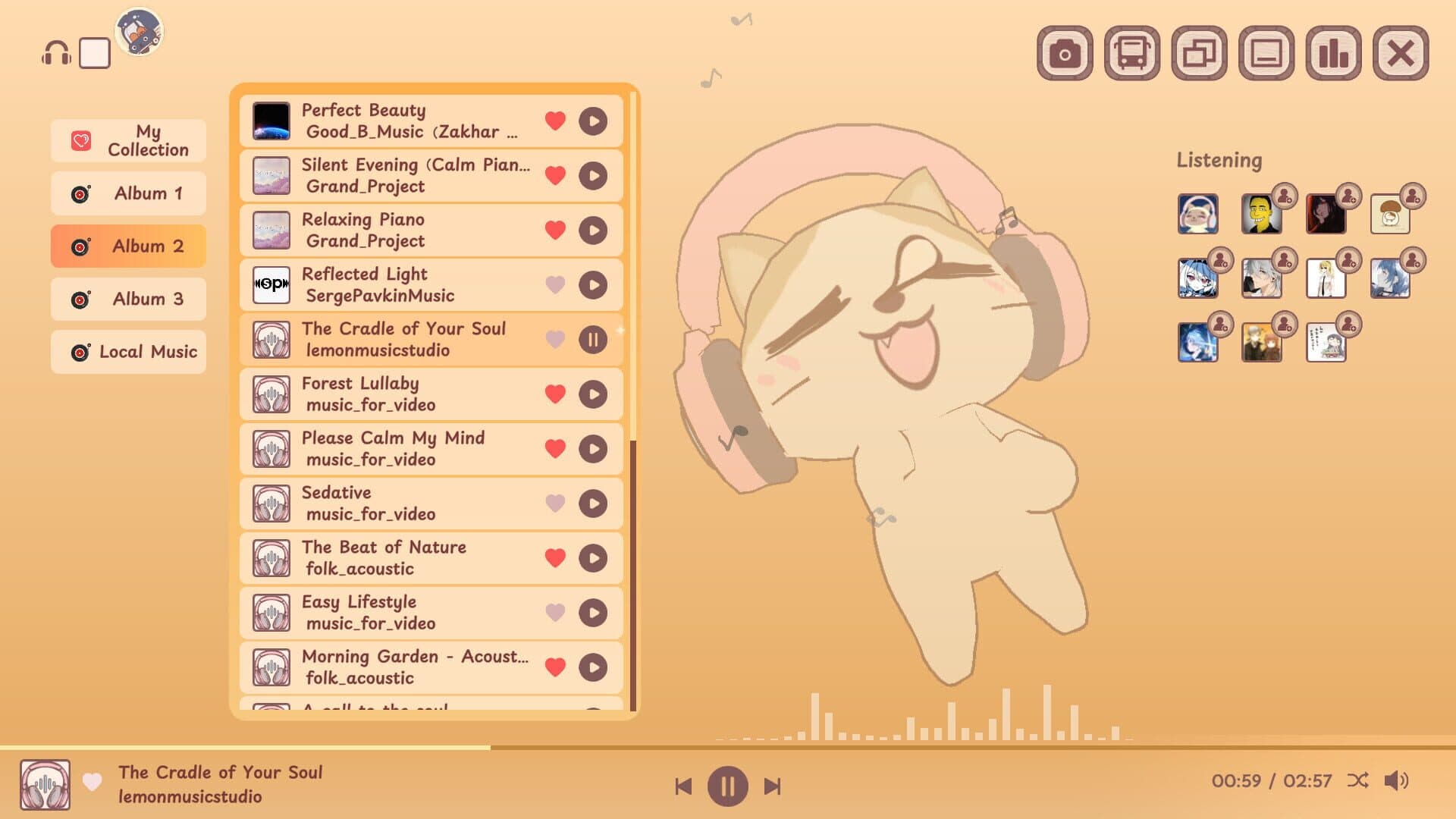Open first listener cat avatar

pyautogui.click(x=1198, y=214)
